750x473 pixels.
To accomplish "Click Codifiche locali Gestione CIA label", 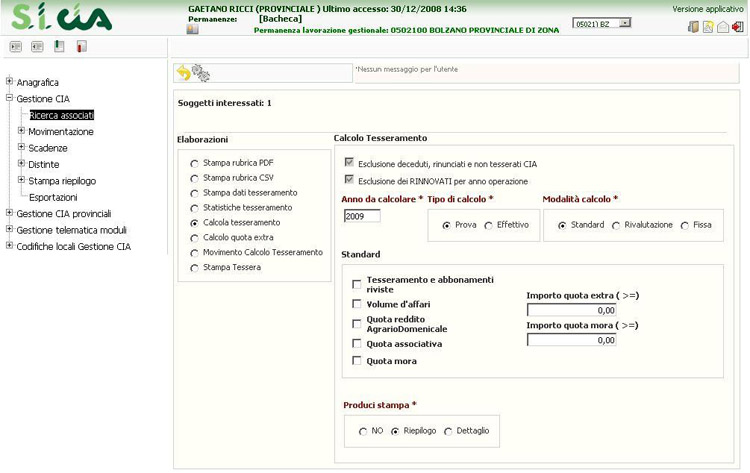I will tap(74, 247).
